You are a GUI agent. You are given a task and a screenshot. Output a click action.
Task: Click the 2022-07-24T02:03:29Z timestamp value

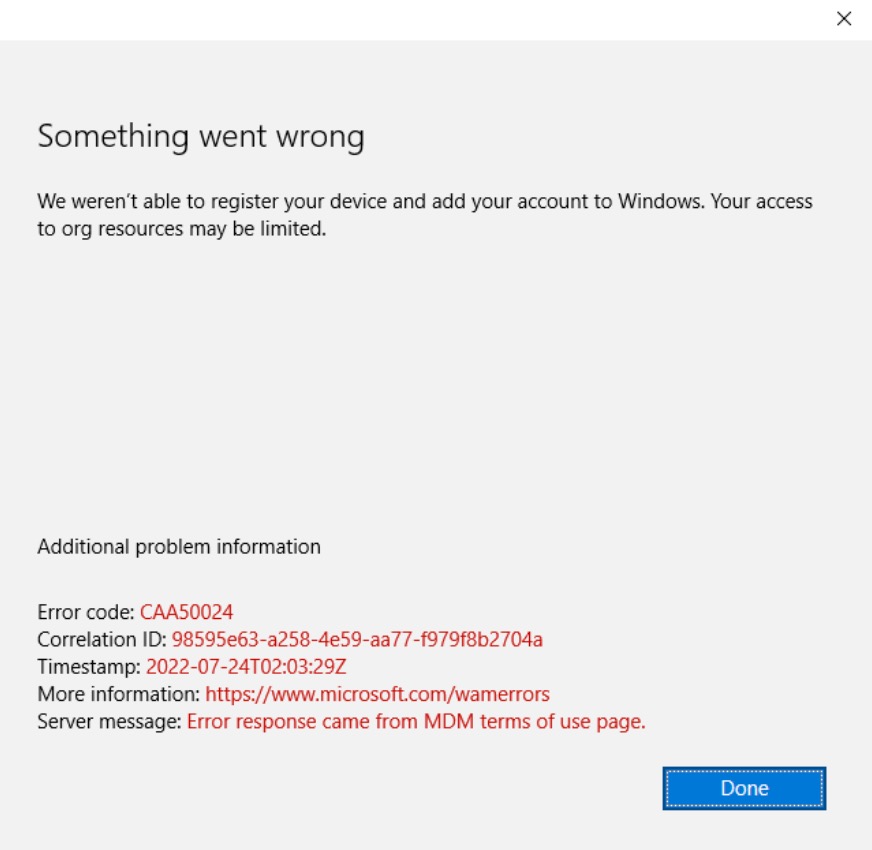(246, 667)
